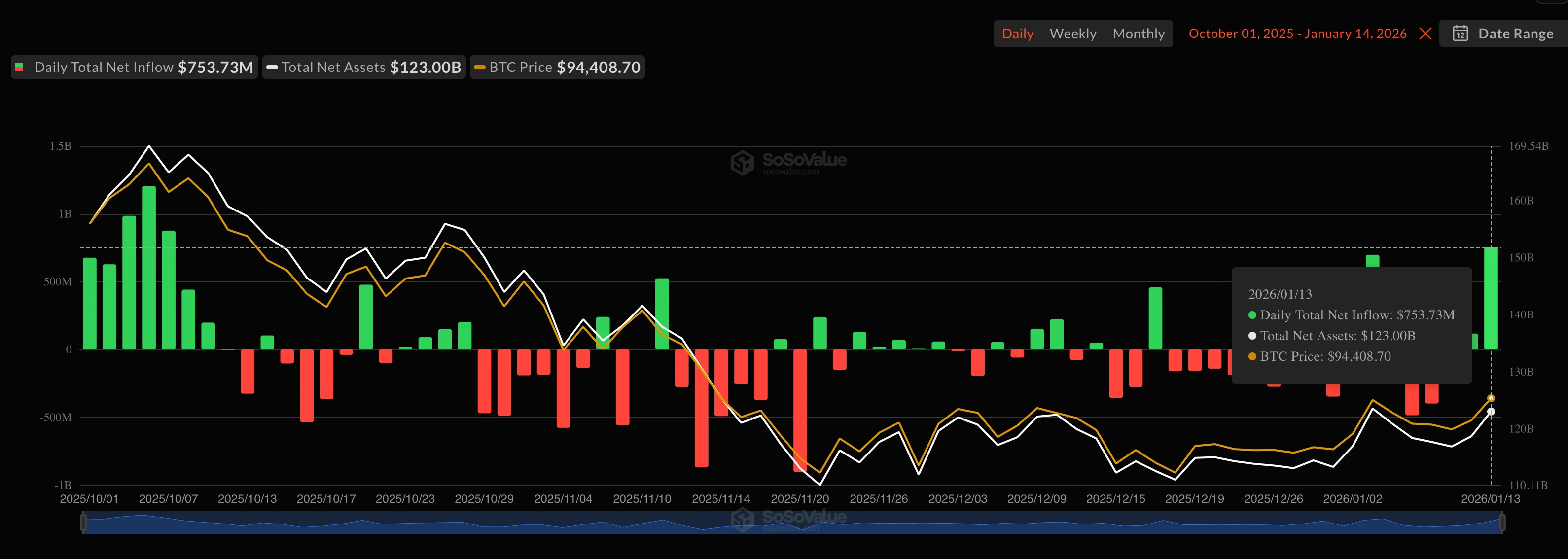
Task: Click the orange BTC Price legend marker
Action: [x=479, y=67]
